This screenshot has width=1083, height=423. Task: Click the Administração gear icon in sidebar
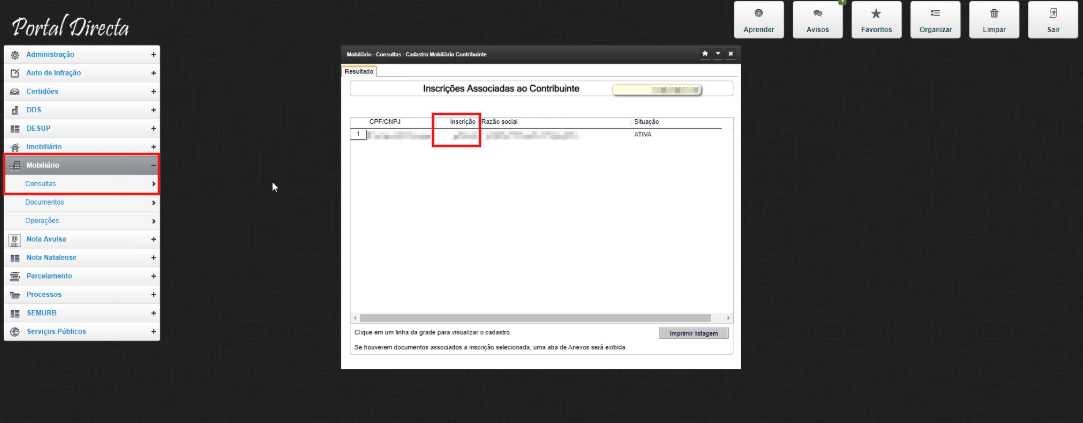(15, 55)
